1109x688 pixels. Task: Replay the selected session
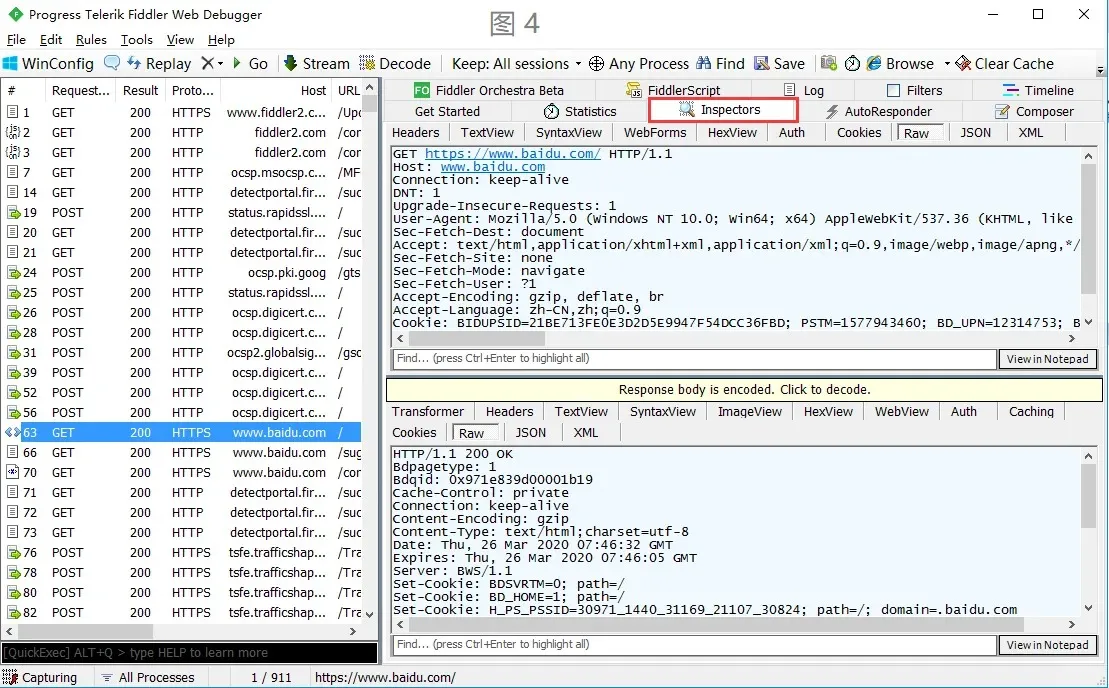click(x=158, y=63)
